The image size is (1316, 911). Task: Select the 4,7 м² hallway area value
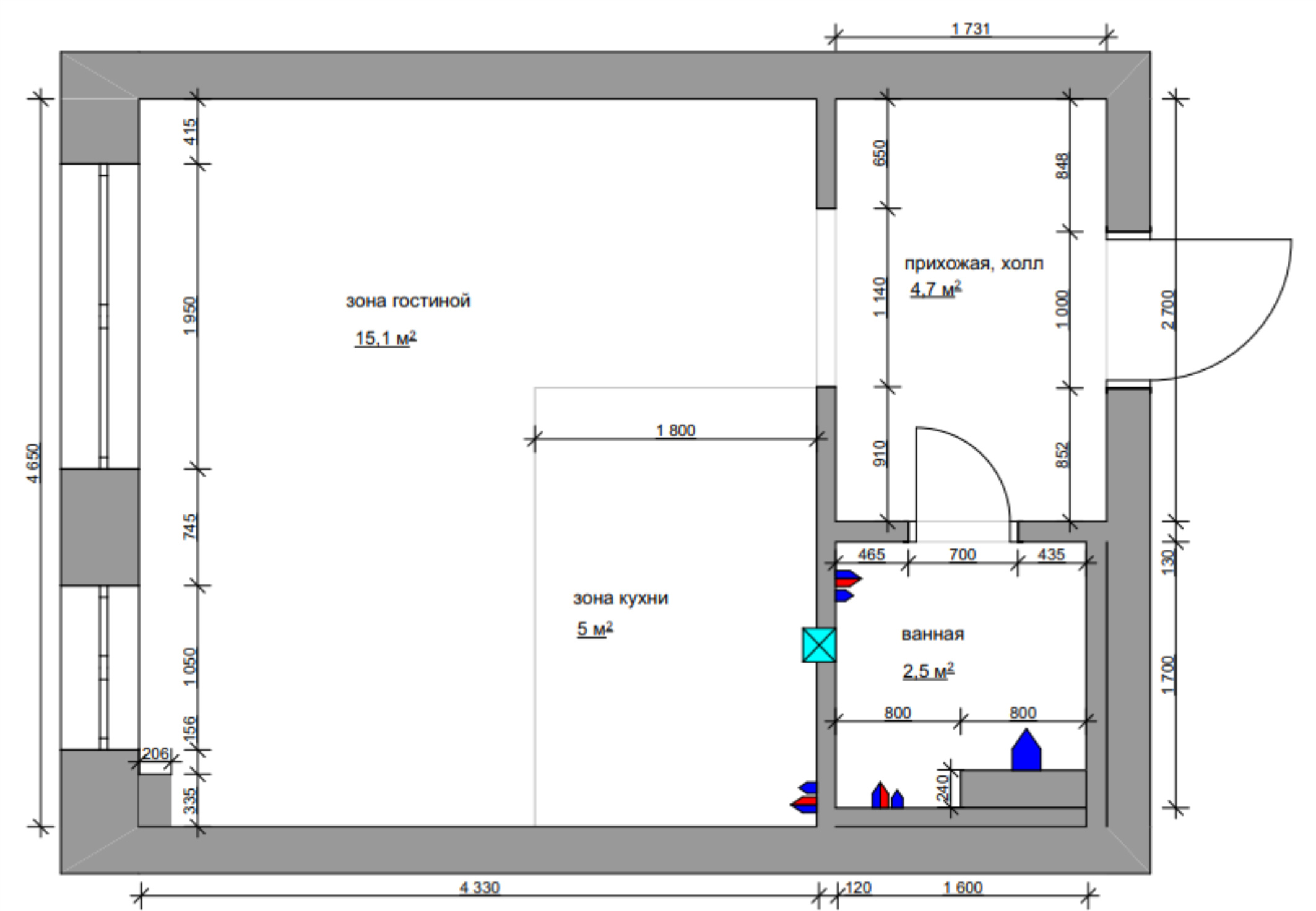click(x=935, y=289)
